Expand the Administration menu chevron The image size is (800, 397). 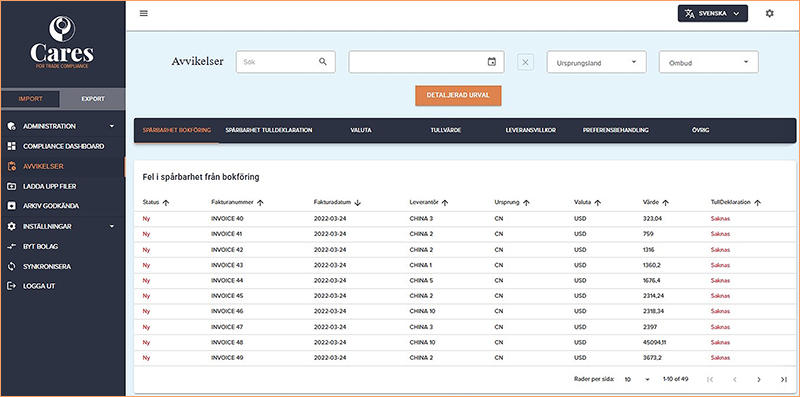[112, 126]
